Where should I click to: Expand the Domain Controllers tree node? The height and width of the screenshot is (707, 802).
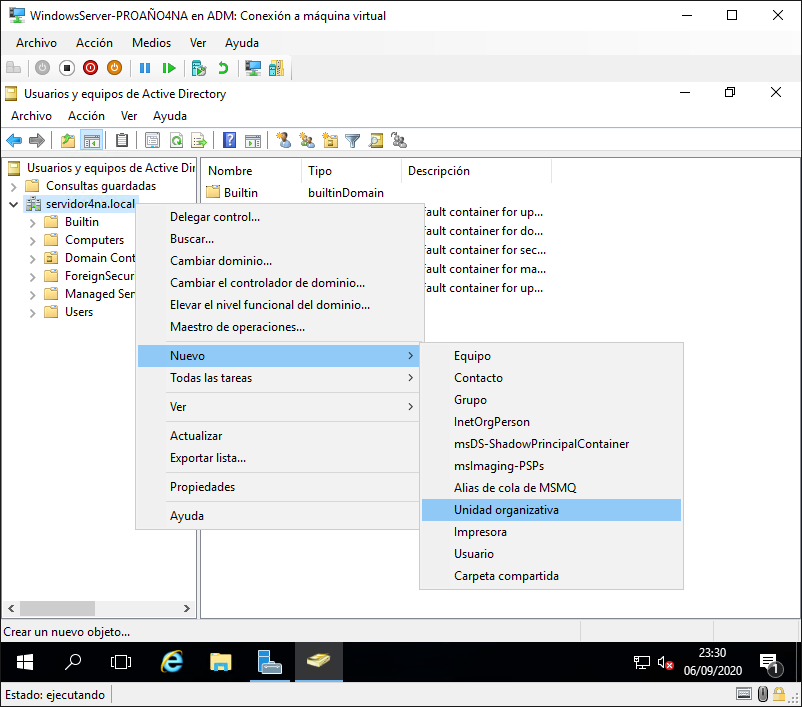(33, 259)
